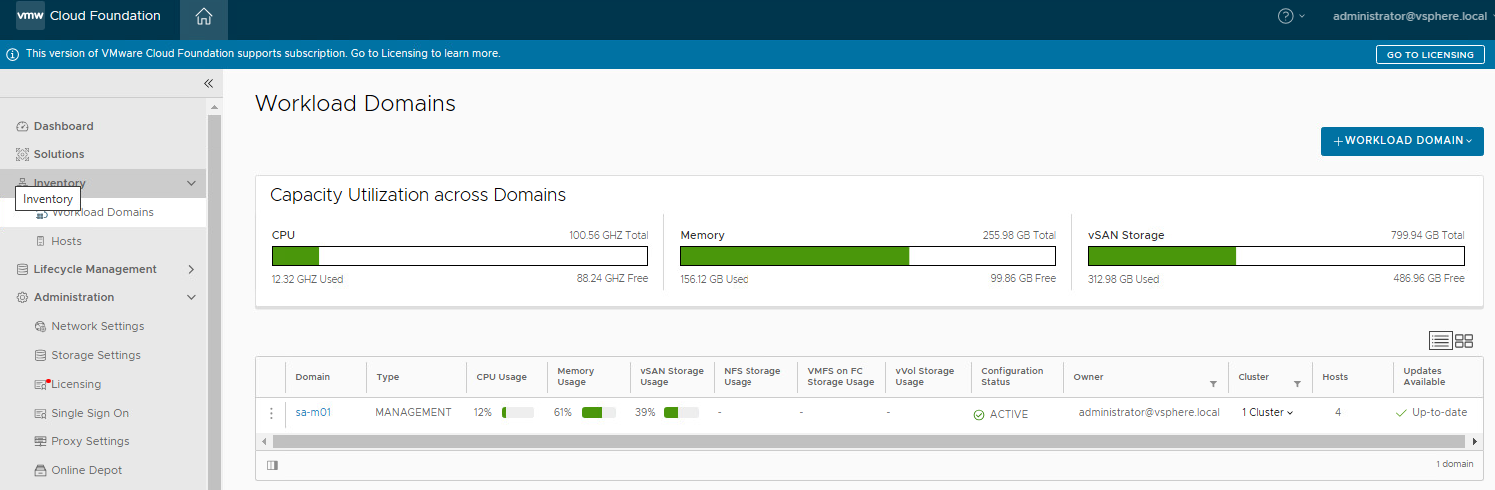
Task: Click the Administration gear icon
Action: pyautogui.click(x=22, y=298)
